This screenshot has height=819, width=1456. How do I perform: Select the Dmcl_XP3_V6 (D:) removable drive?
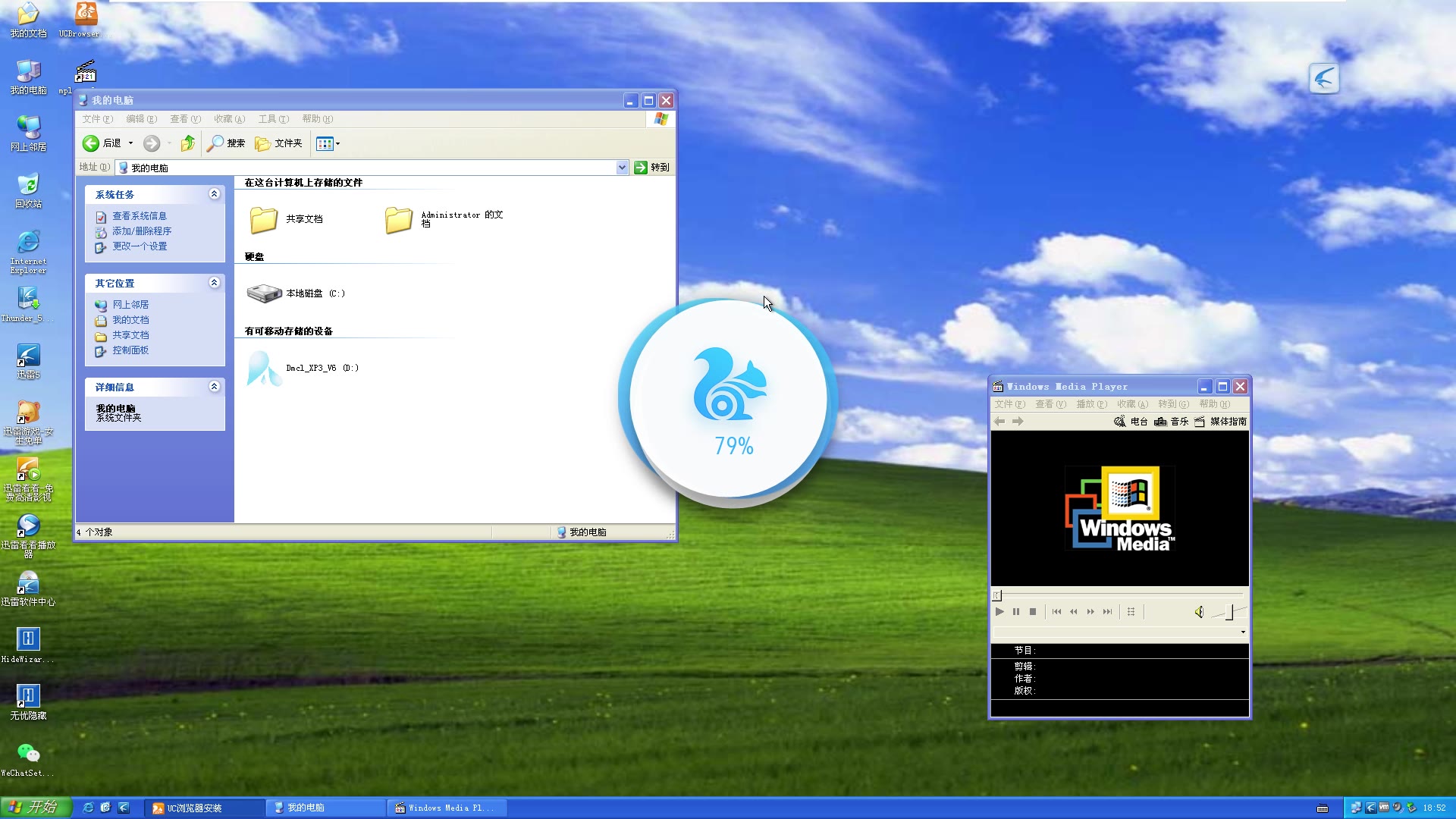265,369
